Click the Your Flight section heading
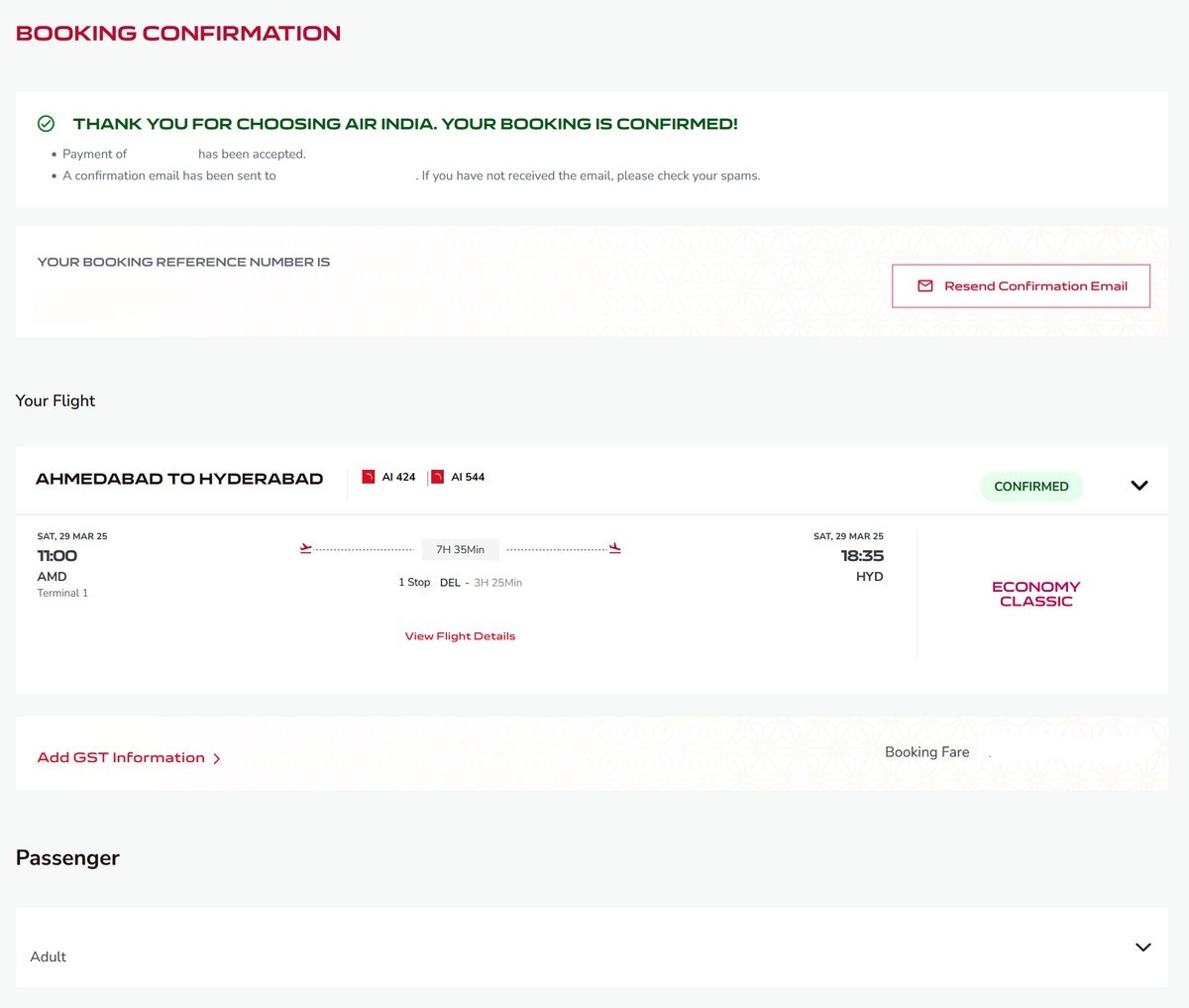The height and width of the screenshot is (1008, 1189). click(55, 400)
